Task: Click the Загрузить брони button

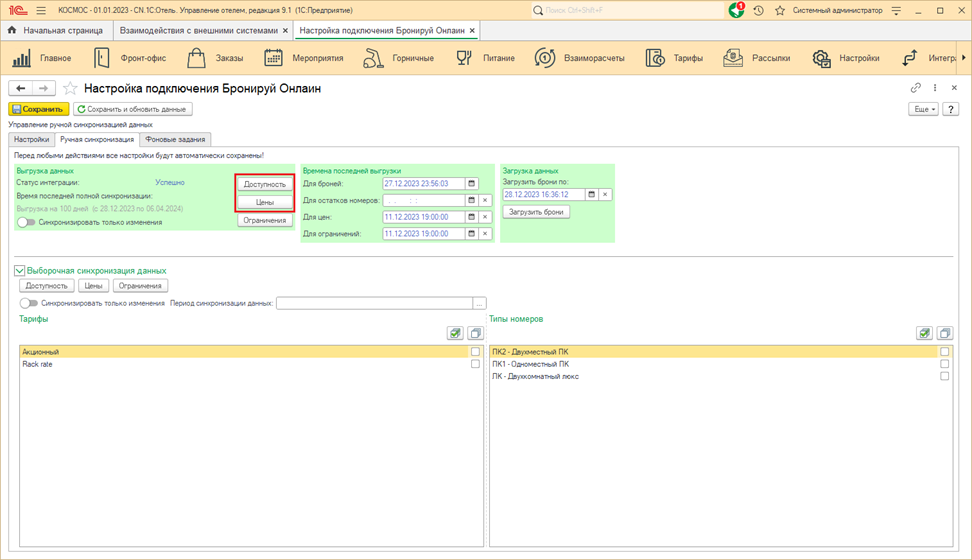Action: (x=536, y=212)
